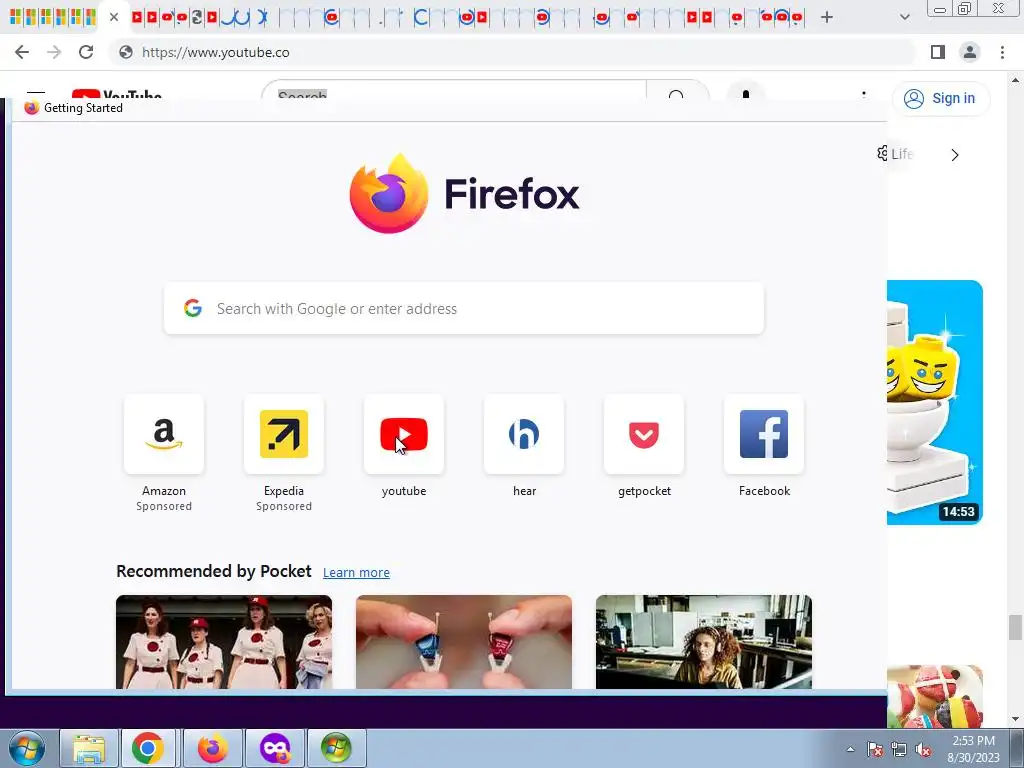Screen dimensions: 1024x768
Task: Open Windows Explorer from taskbar
Action: coord(89,748)
